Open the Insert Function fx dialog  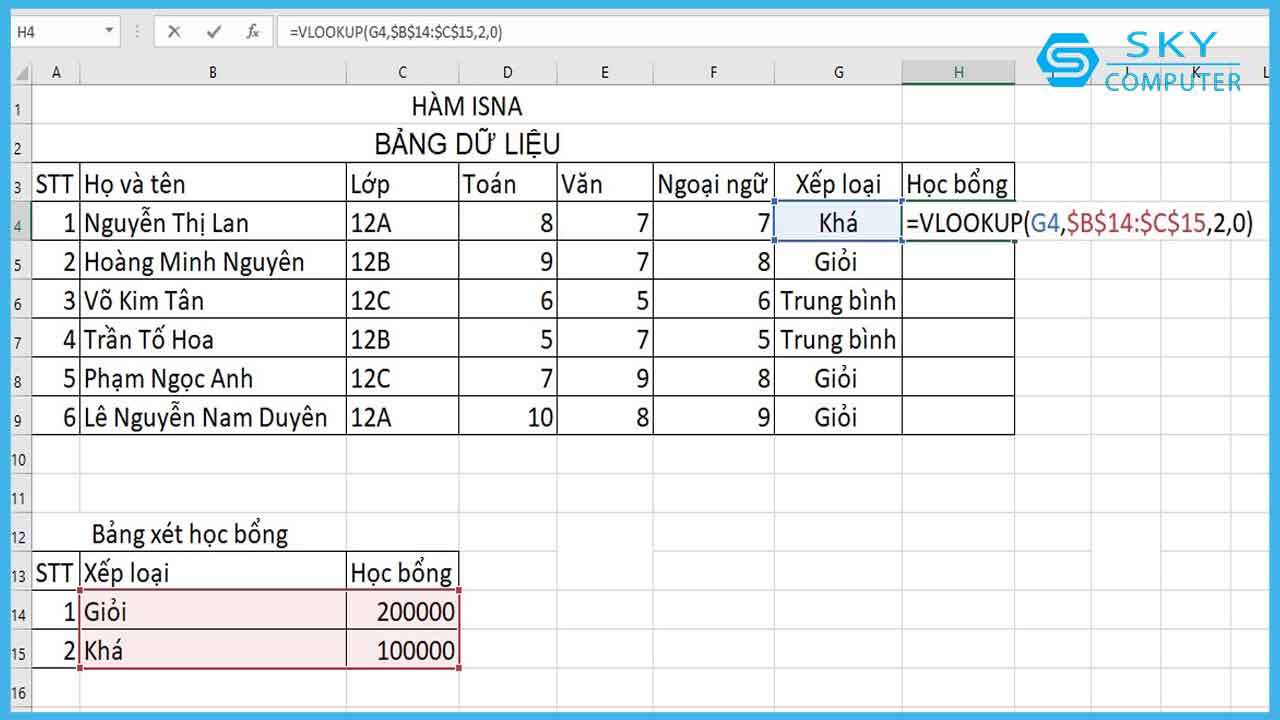click(253, 32)
